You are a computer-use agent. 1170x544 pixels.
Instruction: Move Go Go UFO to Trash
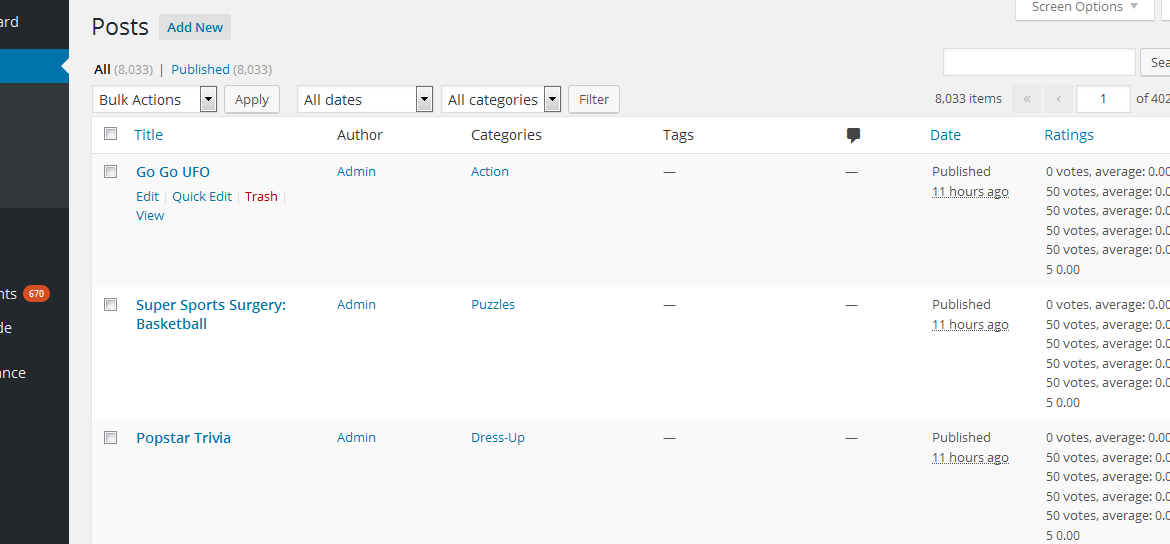261,196
